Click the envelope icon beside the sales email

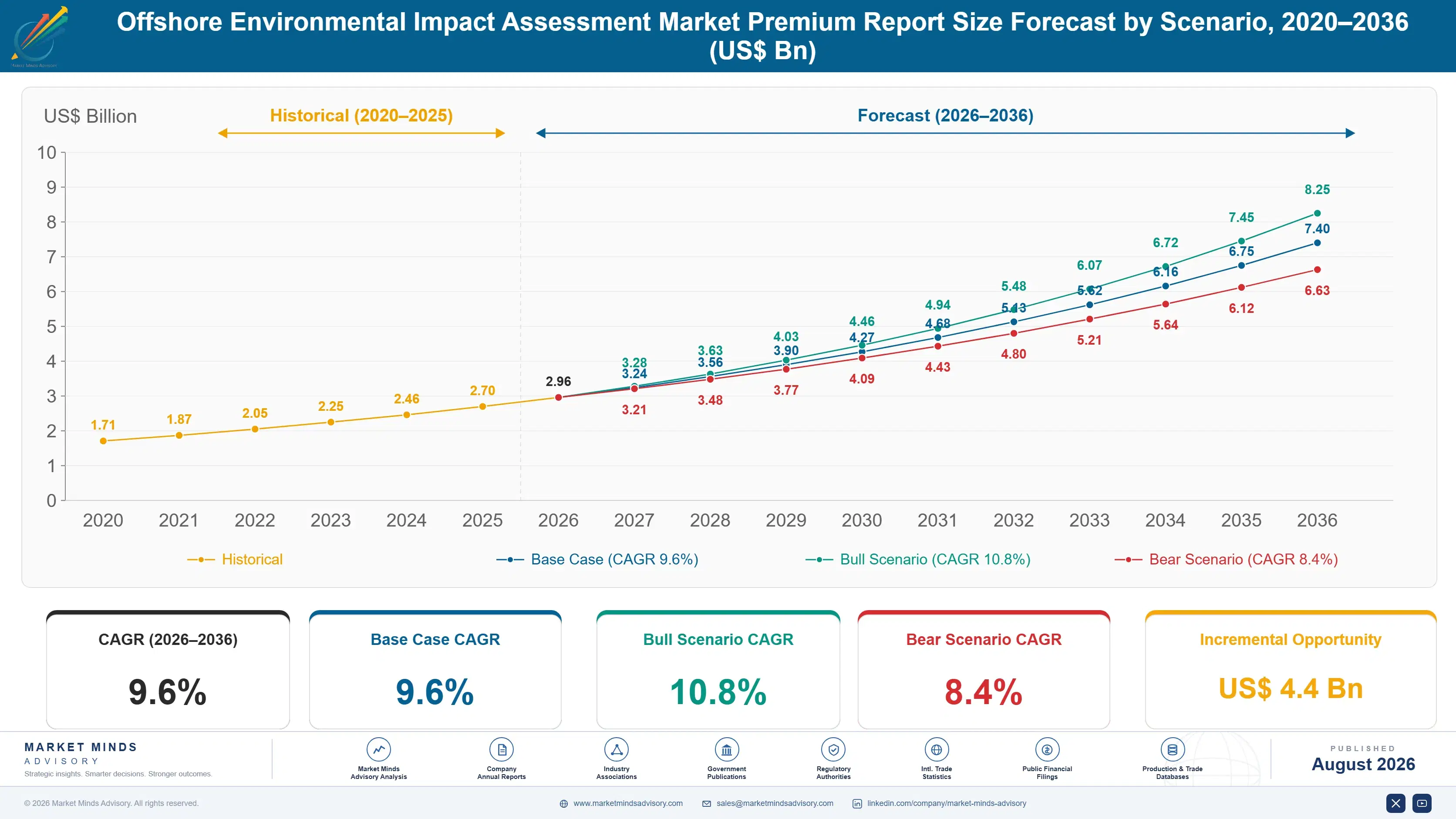[x=707, y=804]
